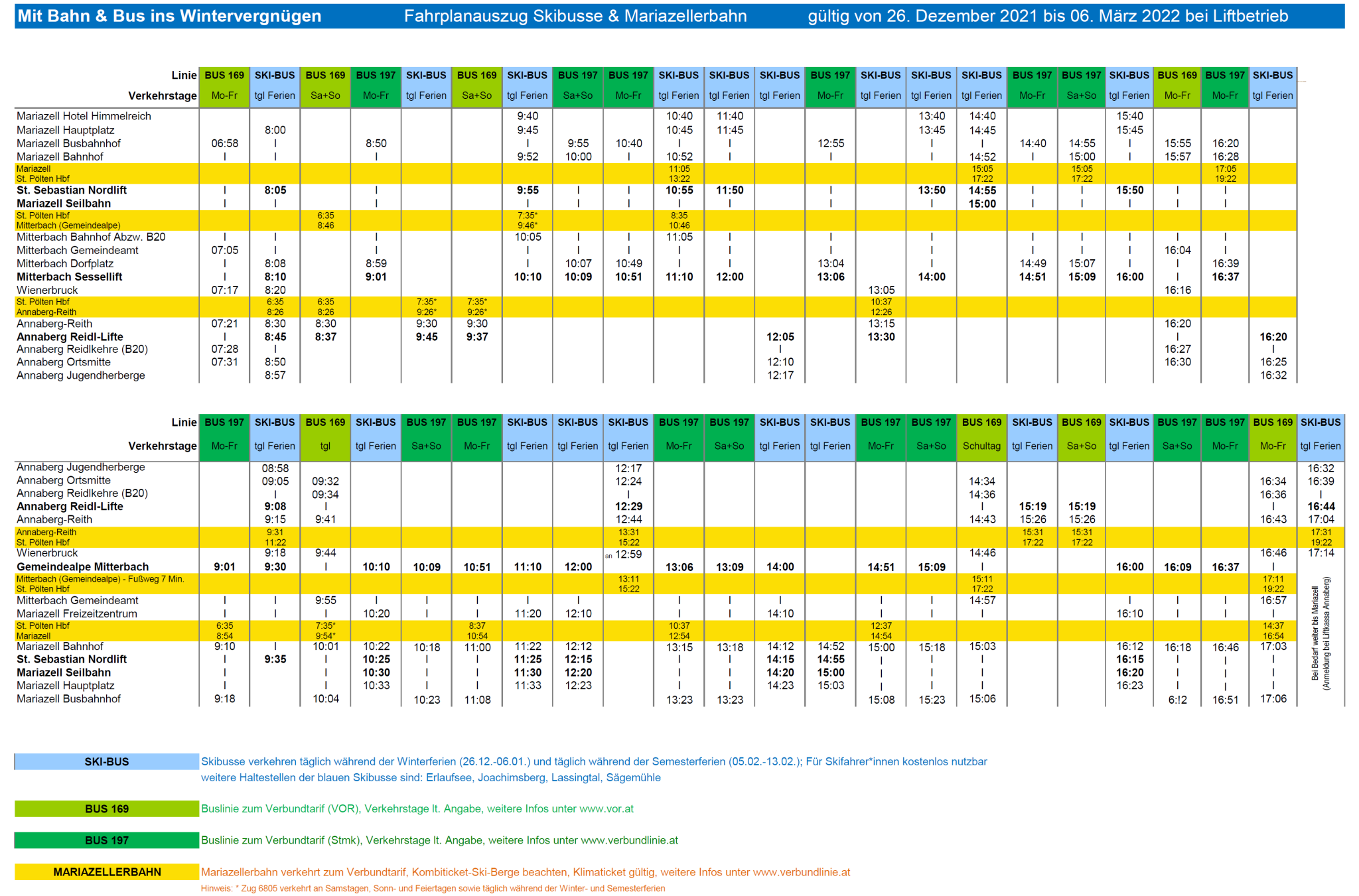1359x896 pixels.
Task: Select the row label "Mitterbach Bahnhof Abzw. B20"
Action: coord(91,237)
